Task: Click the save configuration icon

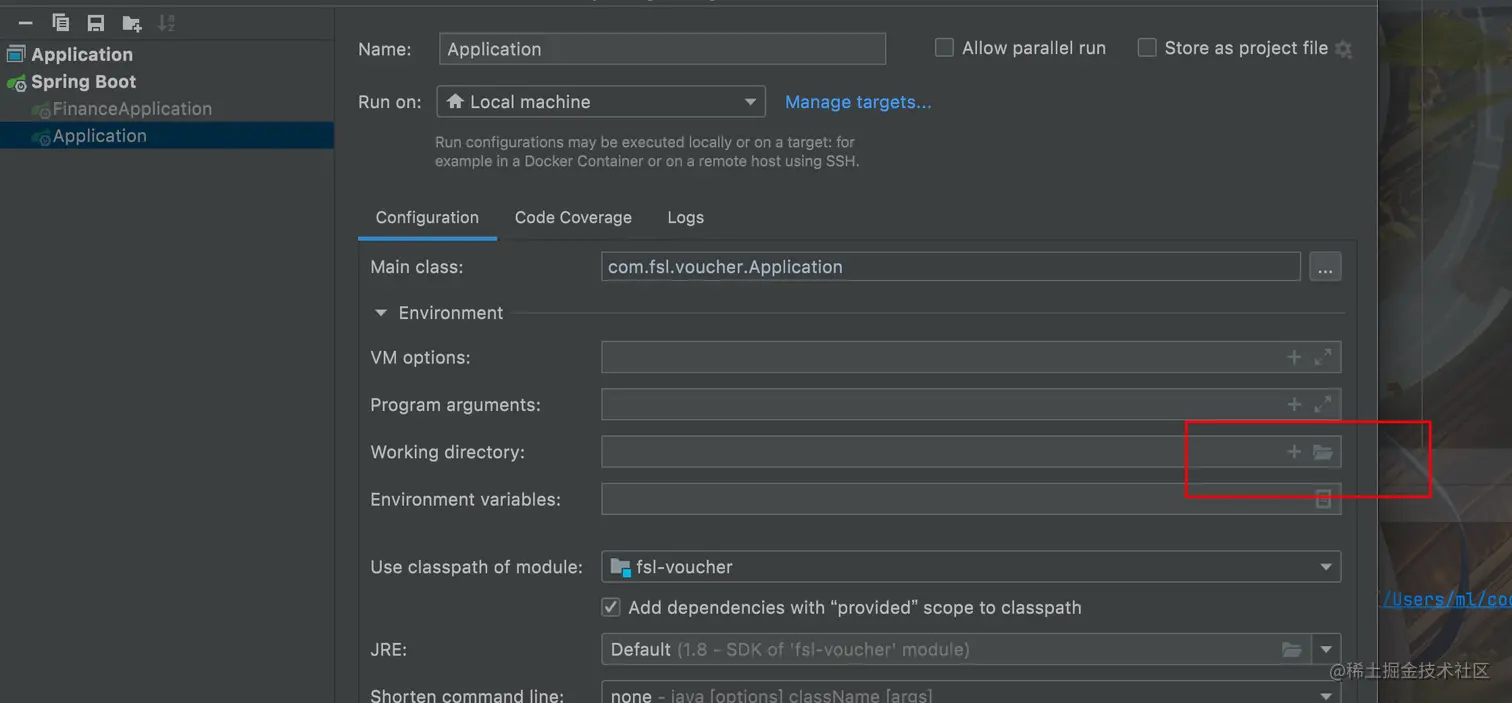Action: (96, 23)
